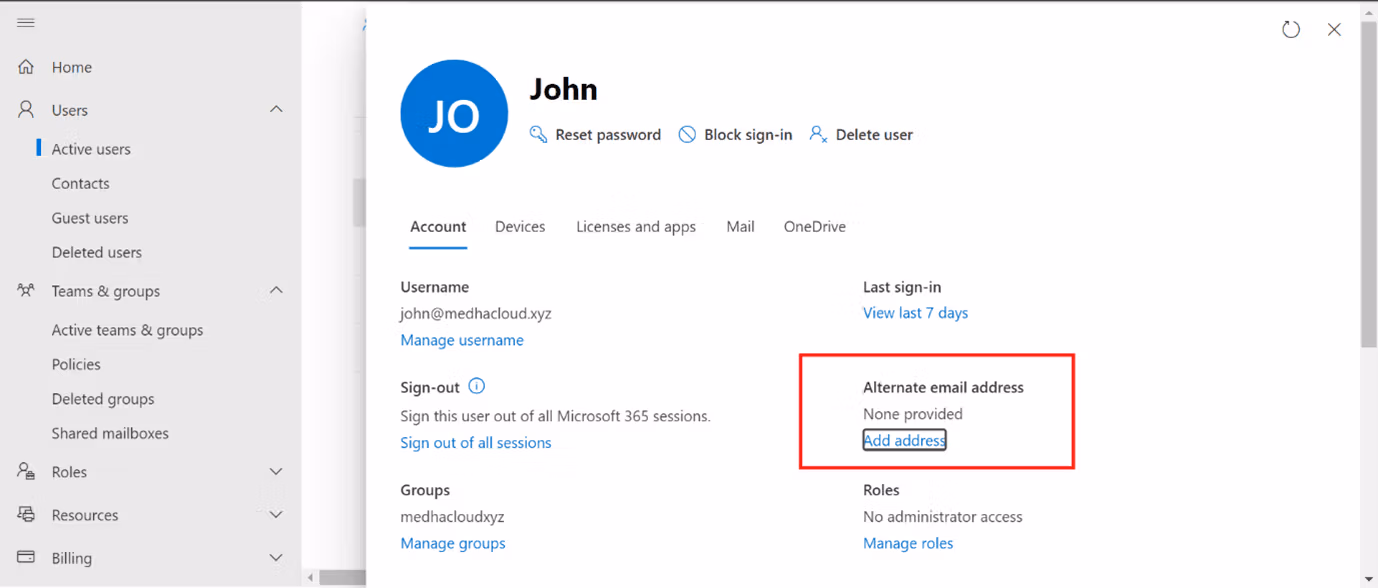Image resolution: width=1378 pixels, height=588 pixels.
Task: Click the Reset password key icon
Action: pyautogui.click(x=538, y=134)
